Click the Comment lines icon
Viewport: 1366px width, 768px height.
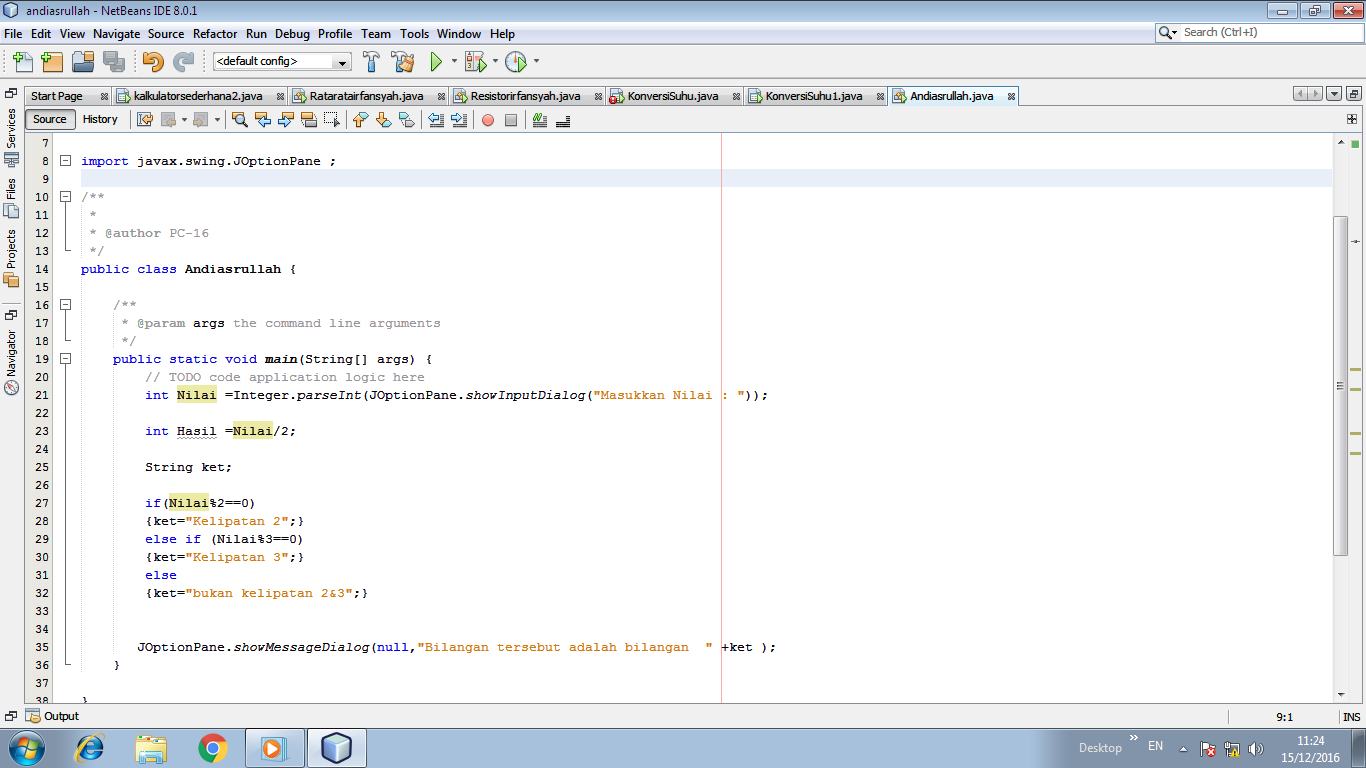pos(540,120)
